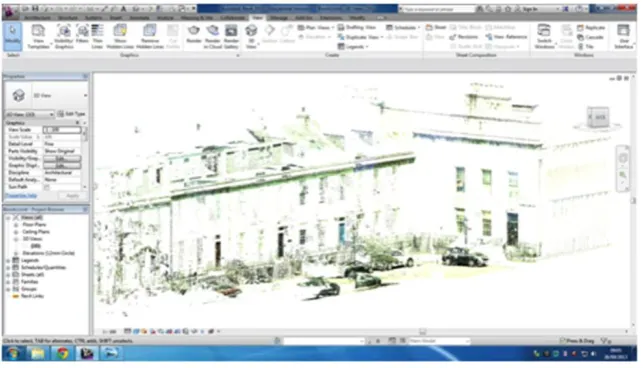The width and height of the screenshot is (643, 368).
Task: Click the Apply button in Properties
Action: tap(73, 196)
